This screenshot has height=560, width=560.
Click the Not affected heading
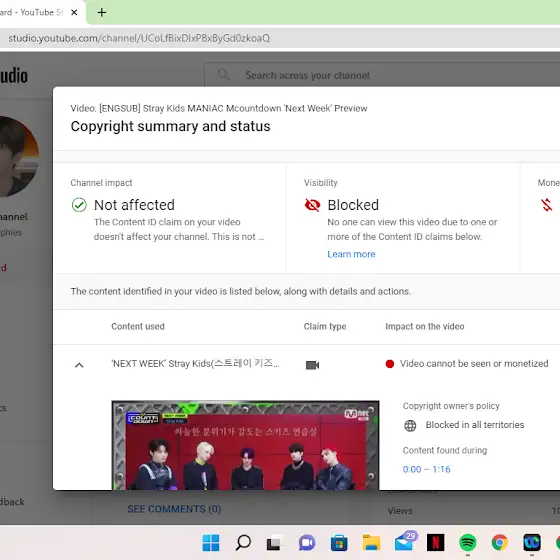pos(134,205)
